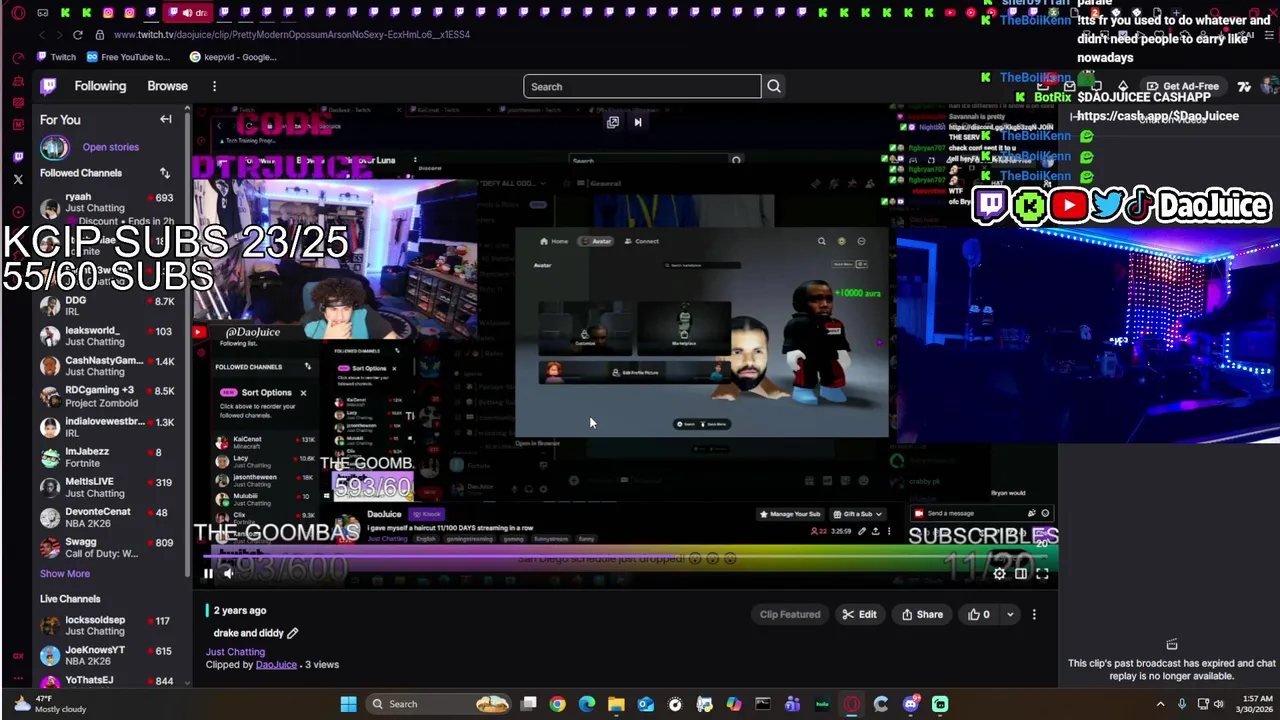Open Free YouTube to... bookmark
Screen dimensions: 1280x720
128,57
